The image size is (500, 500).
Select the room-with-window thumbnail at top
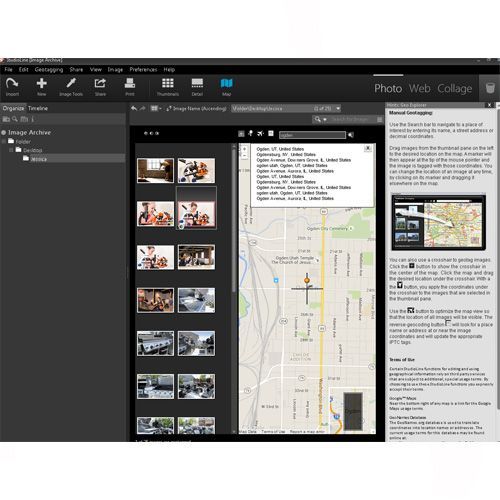click(155, 170)
